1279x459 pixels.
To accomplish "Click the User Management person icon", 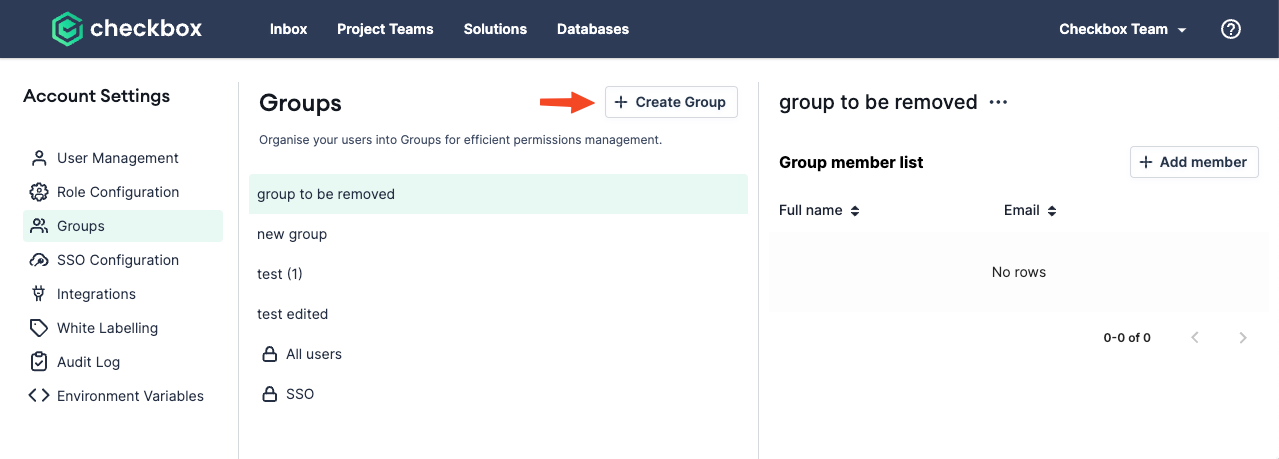I will pos(39,158).
